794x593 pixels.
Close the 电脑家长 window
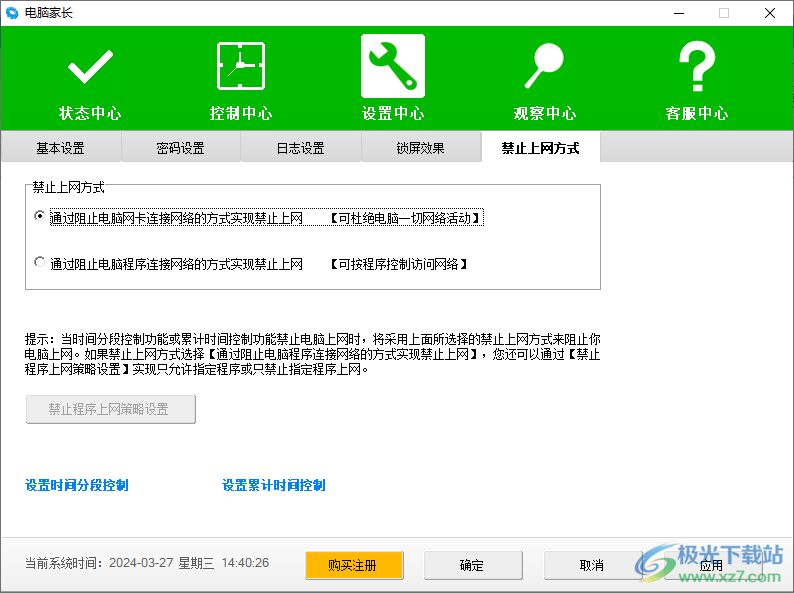coord(770,13)
